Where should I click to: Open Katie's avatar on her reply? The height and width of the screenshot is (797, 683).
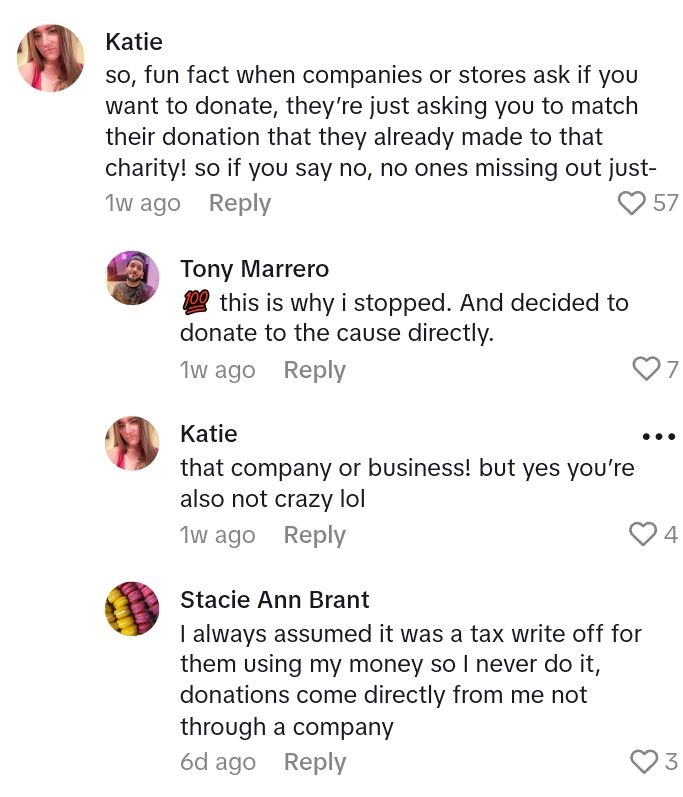pos(132,443)
